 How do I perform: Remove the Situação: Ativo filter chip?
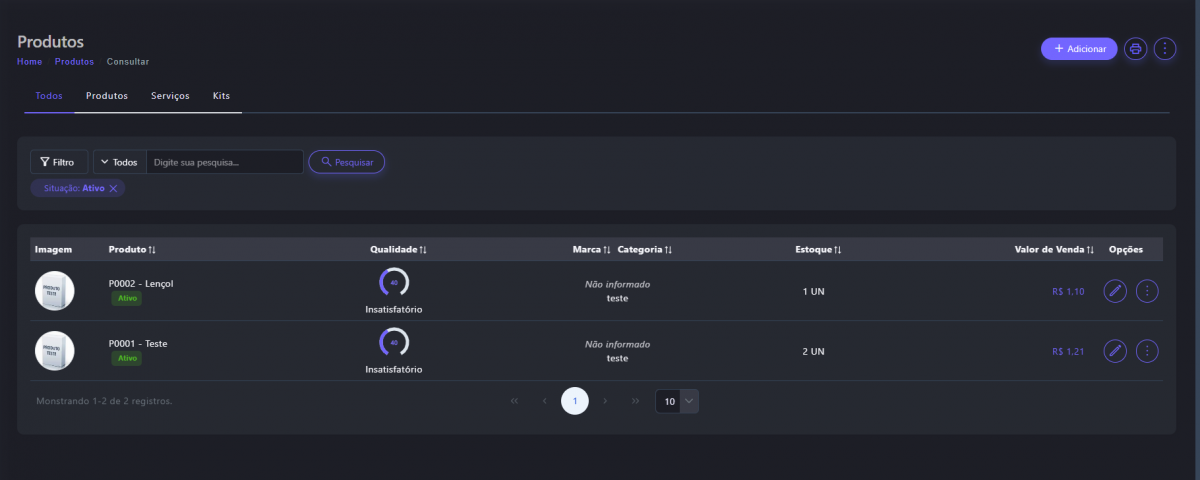114,188
